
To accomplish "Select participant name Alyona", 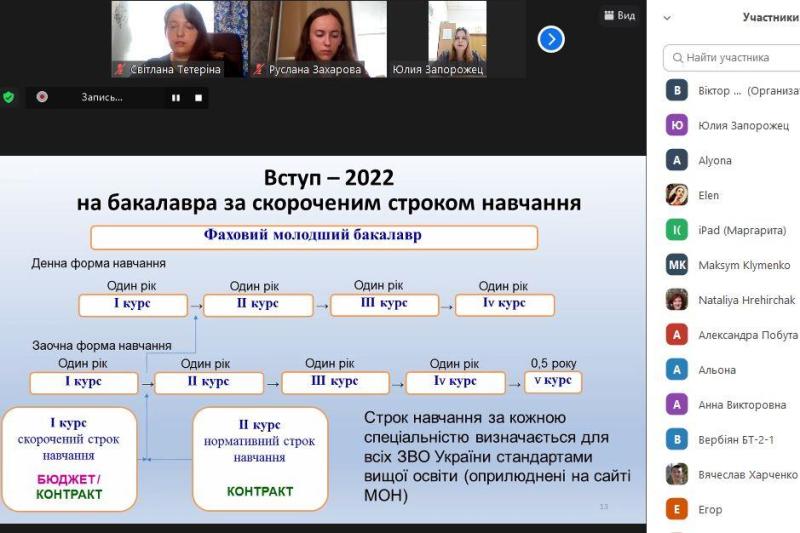I will coord(715,161).
